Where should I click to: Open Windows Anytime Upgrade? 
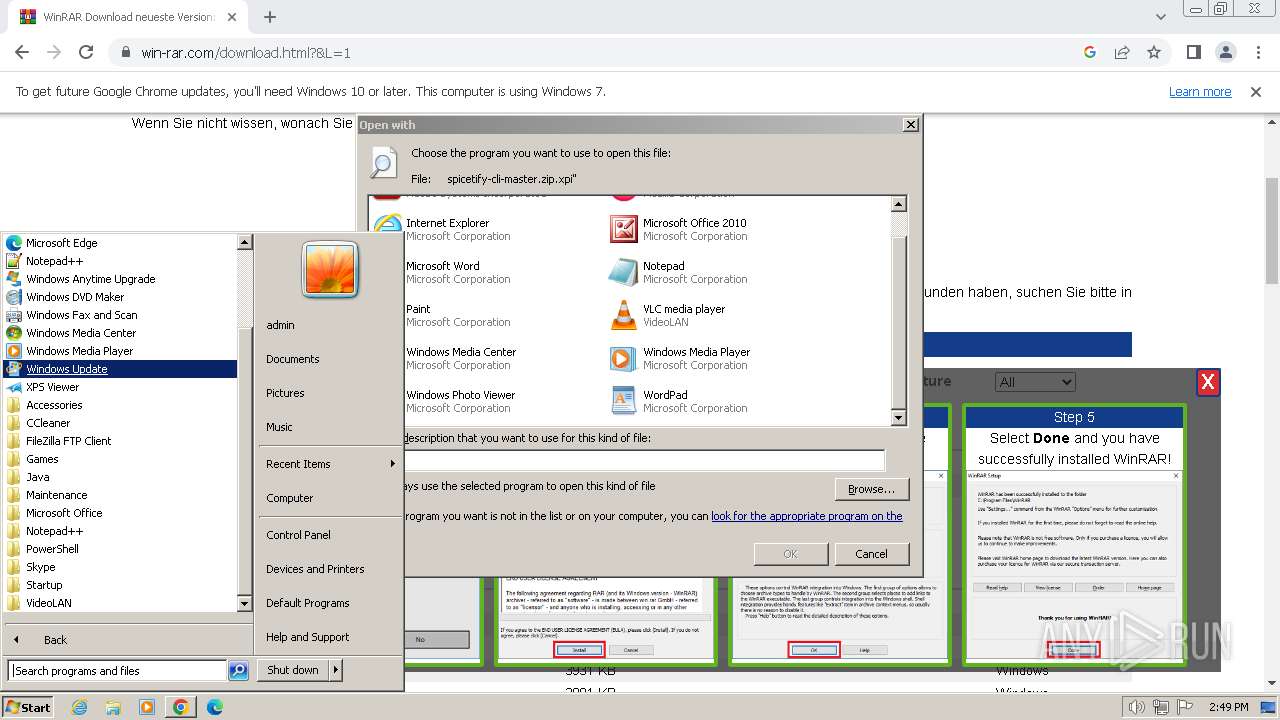tap(90, 279)
